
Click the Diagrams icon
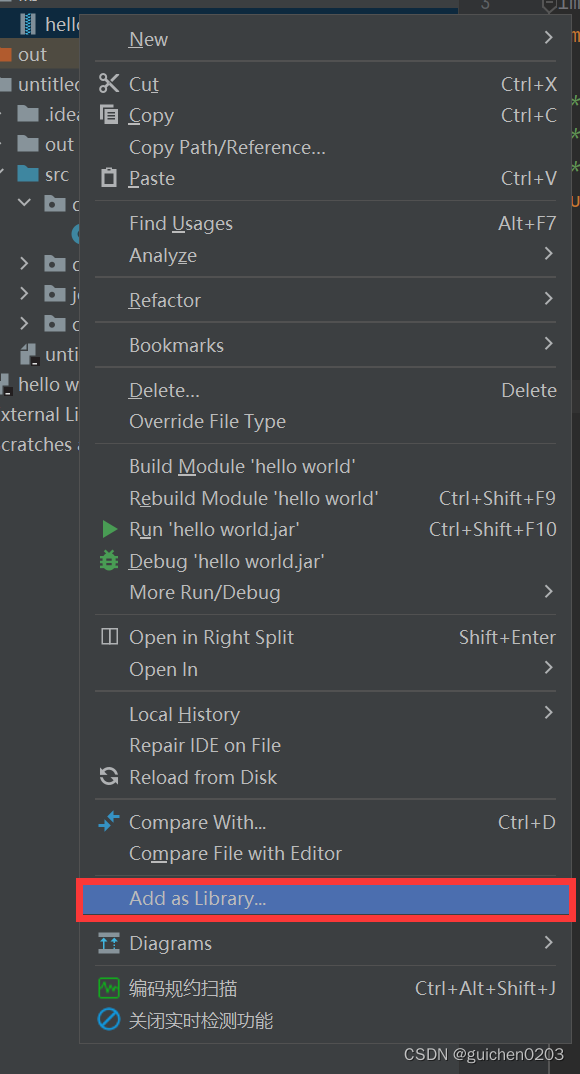point(108,943)
